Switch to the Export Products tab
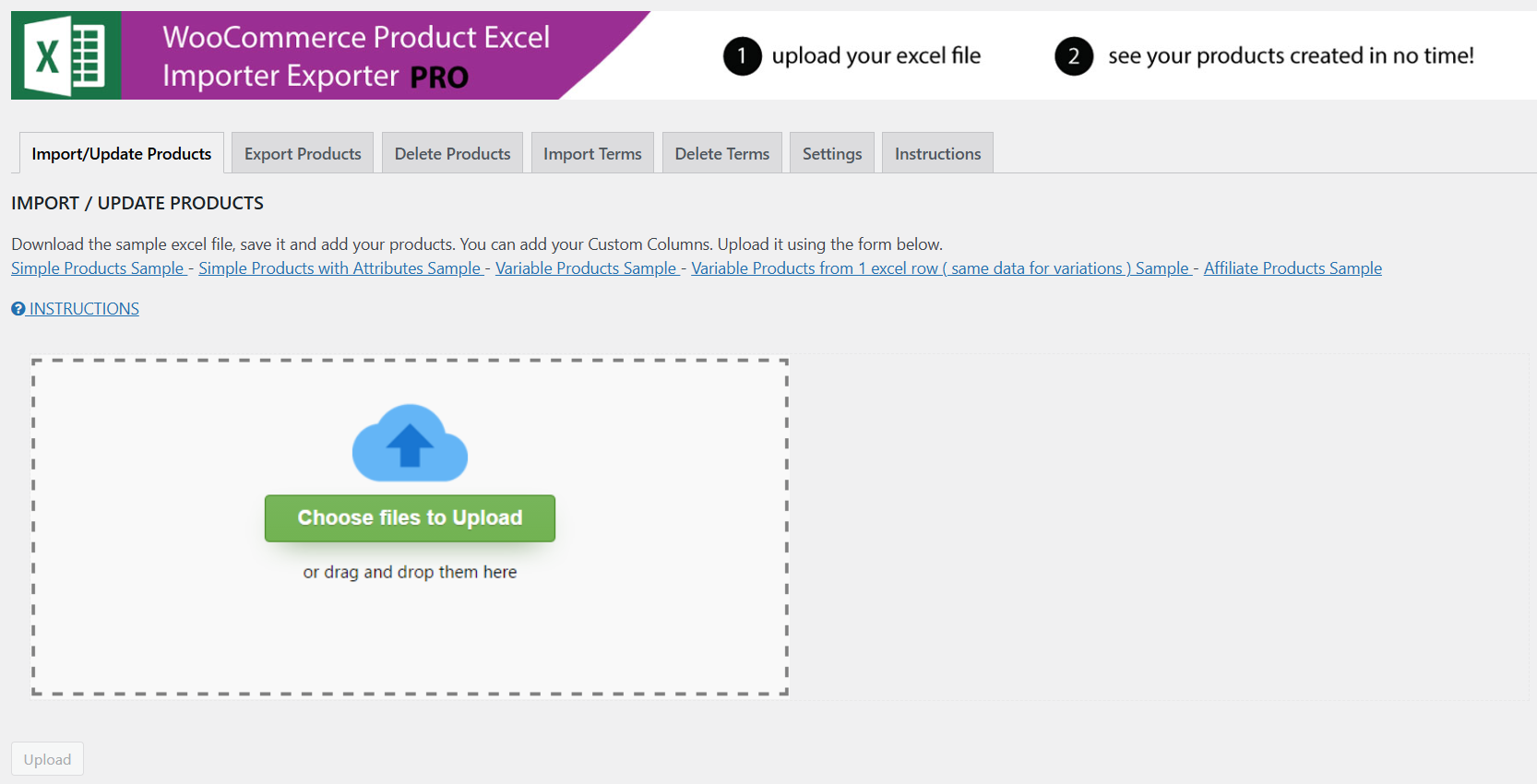This screenshot has height=784, width=1537. tap(303, 154)
